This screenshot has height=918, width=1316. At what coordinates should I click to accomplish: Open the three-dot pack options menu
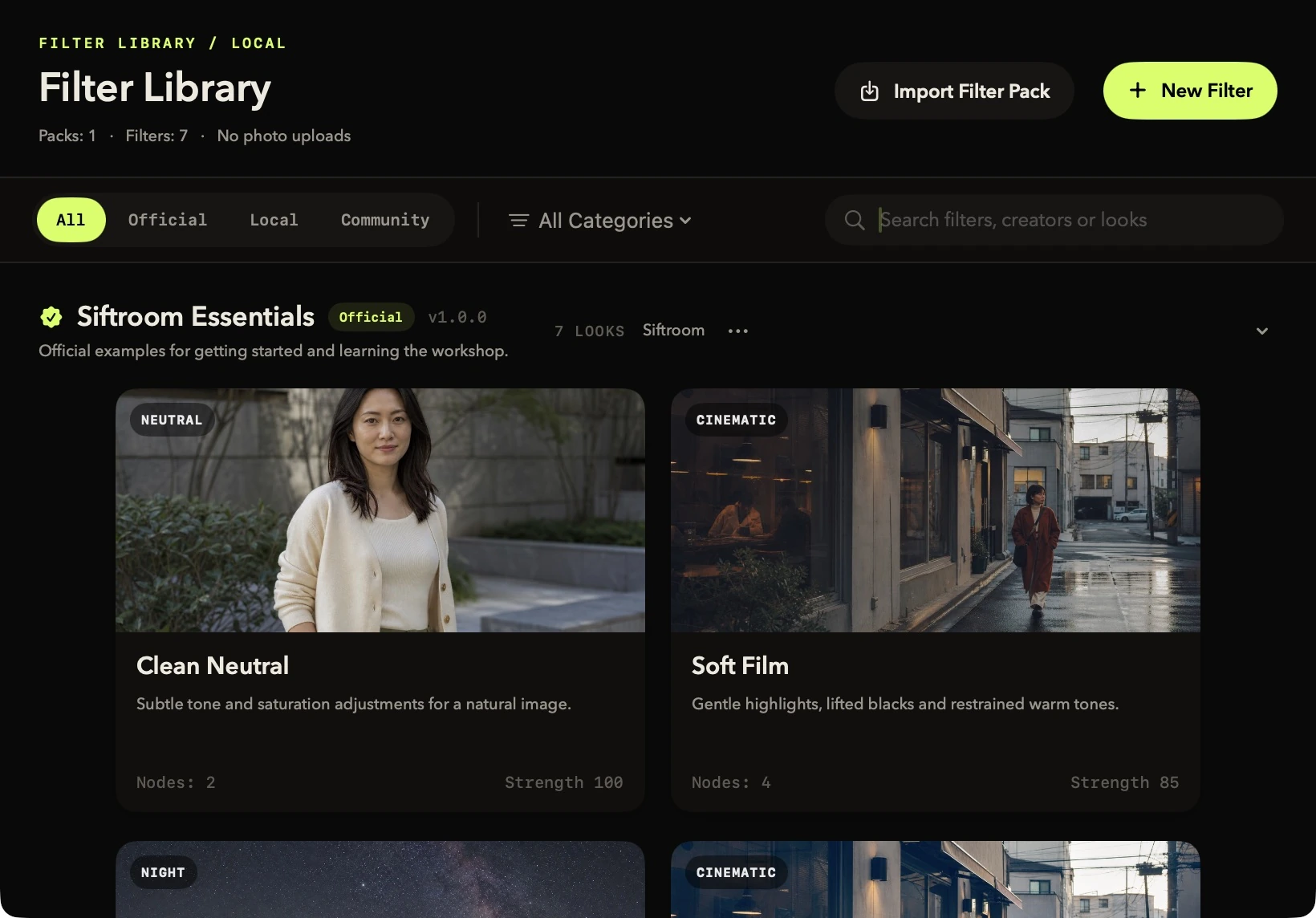[738, 331]
